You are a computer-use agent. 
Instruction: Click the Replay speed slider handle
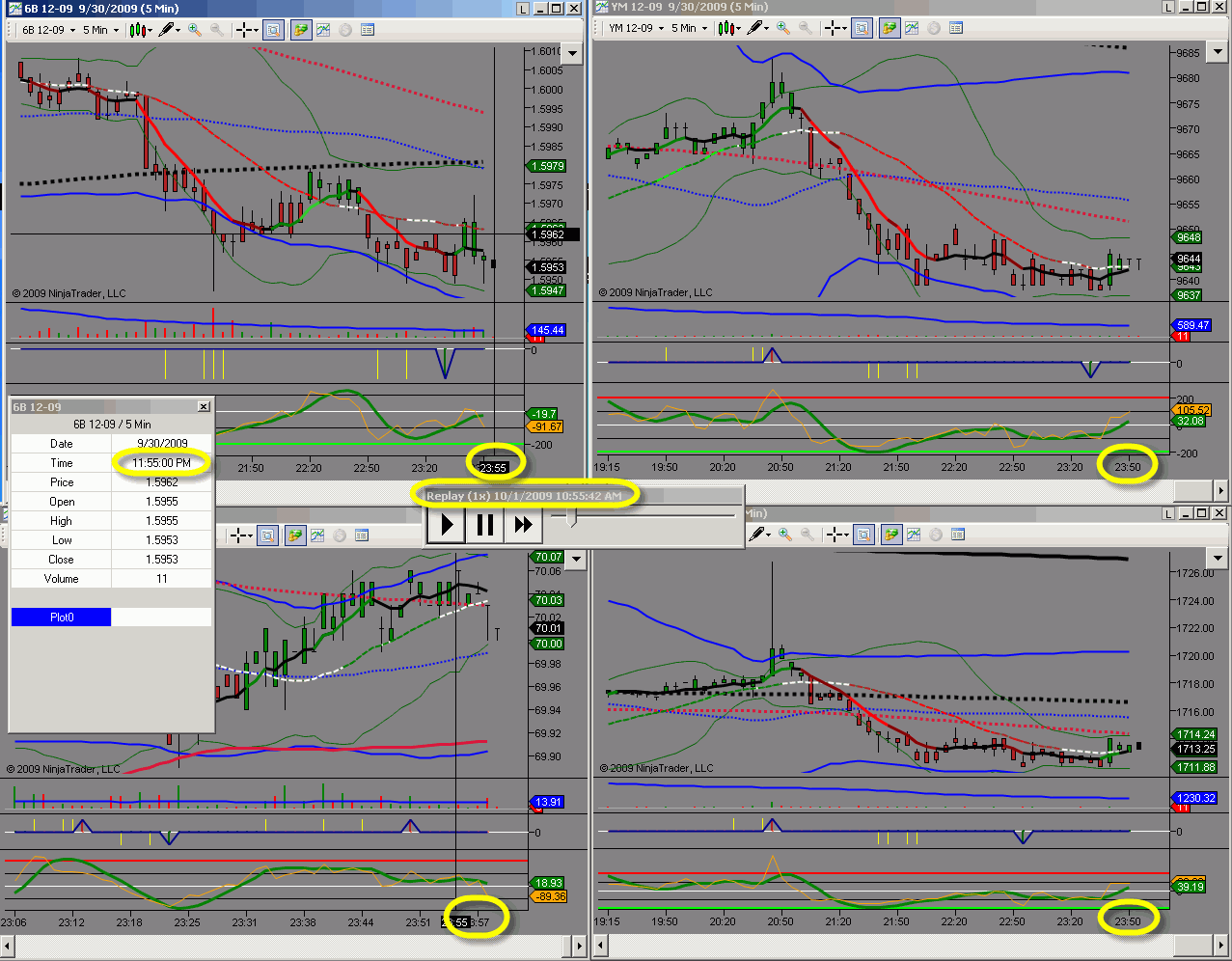point(571,518)
